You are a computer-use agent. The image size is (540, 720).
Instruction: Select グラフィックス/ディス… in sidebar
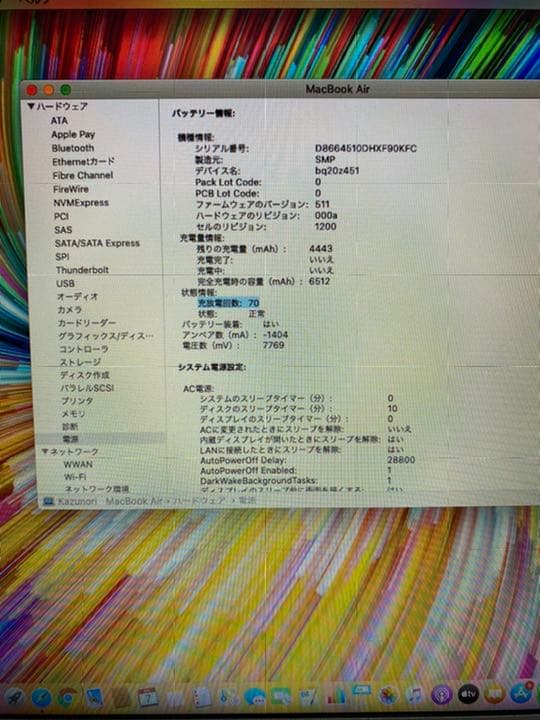pyautogui.click(x=105, y=336)
